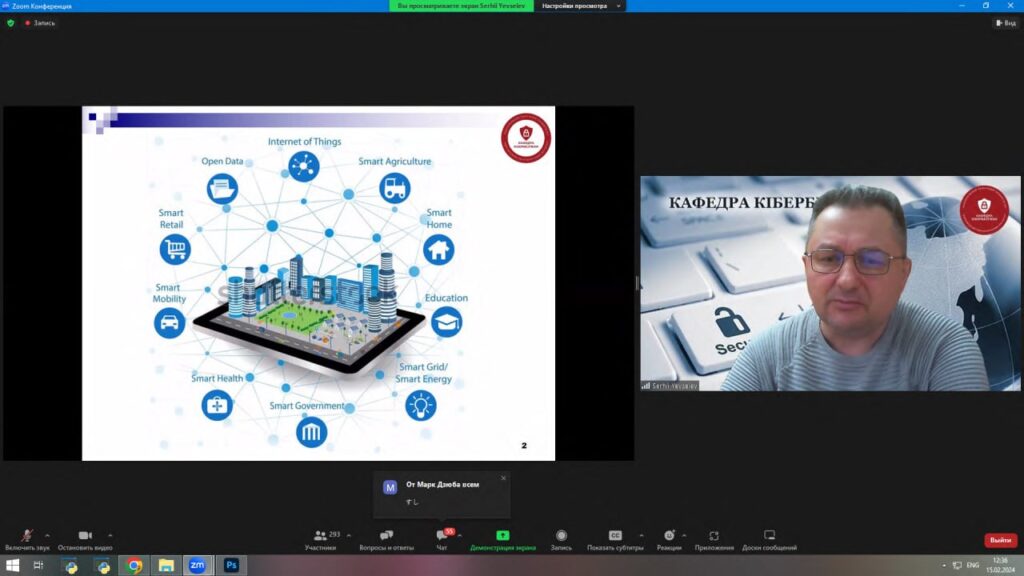1024x576 pixels.
Task: Unmute microphone with Включить звук button
Action: click(x=27, y=537)
